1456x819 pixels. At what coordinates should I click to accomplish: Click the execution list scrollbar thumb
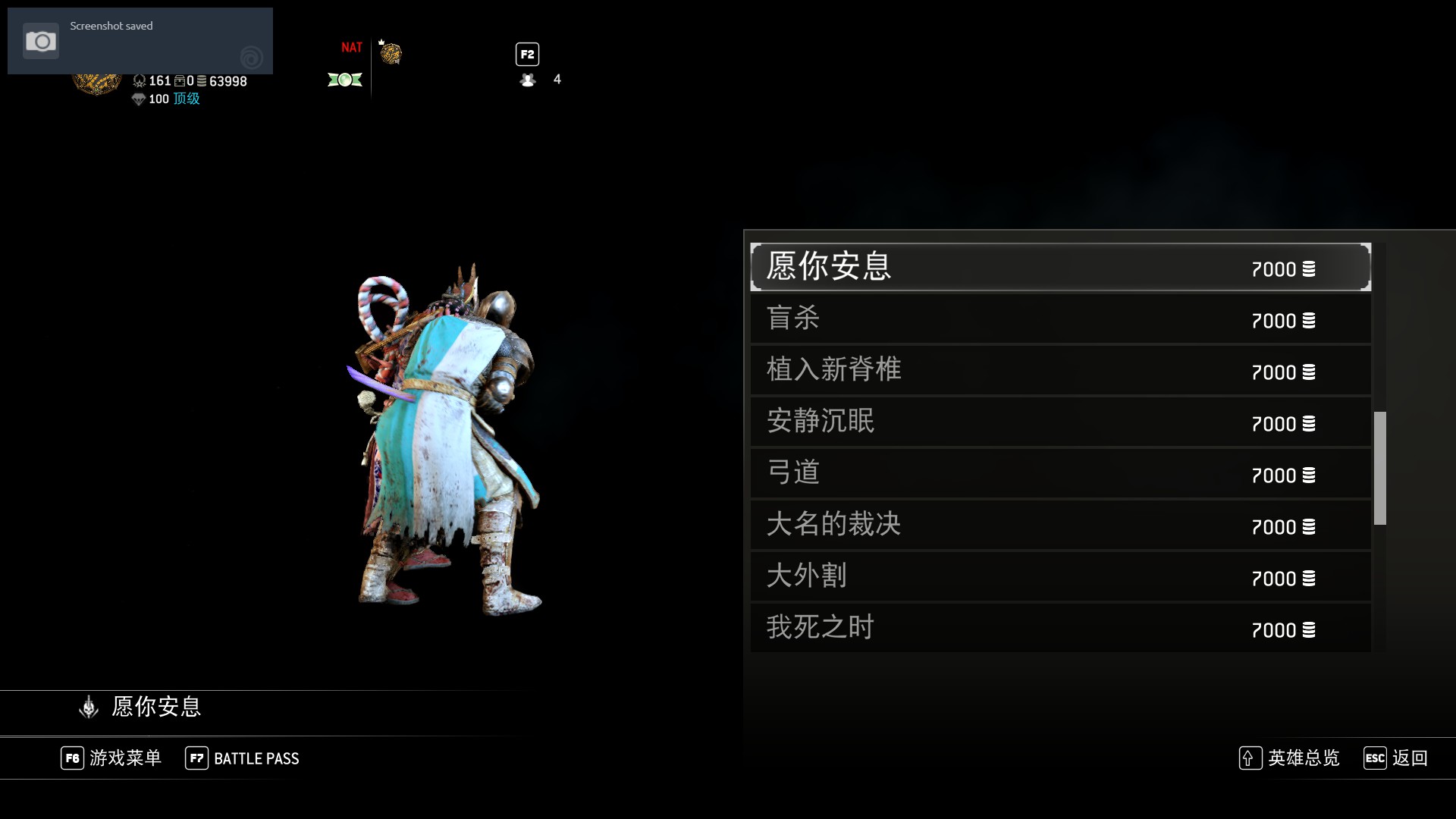(x=1380, y=468)
